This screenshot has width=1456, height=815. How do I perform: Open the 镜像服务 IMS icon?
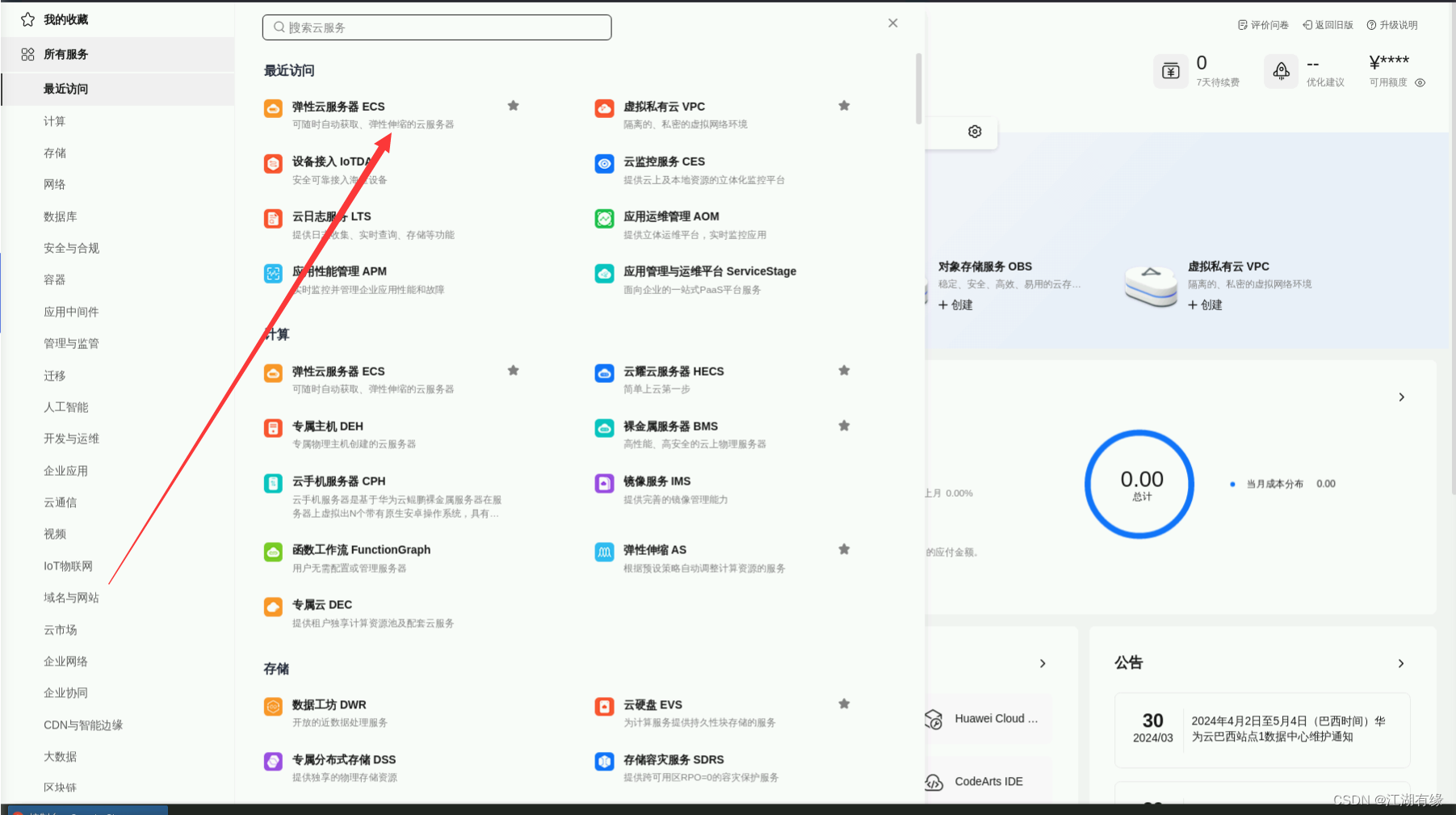point(604,483)
